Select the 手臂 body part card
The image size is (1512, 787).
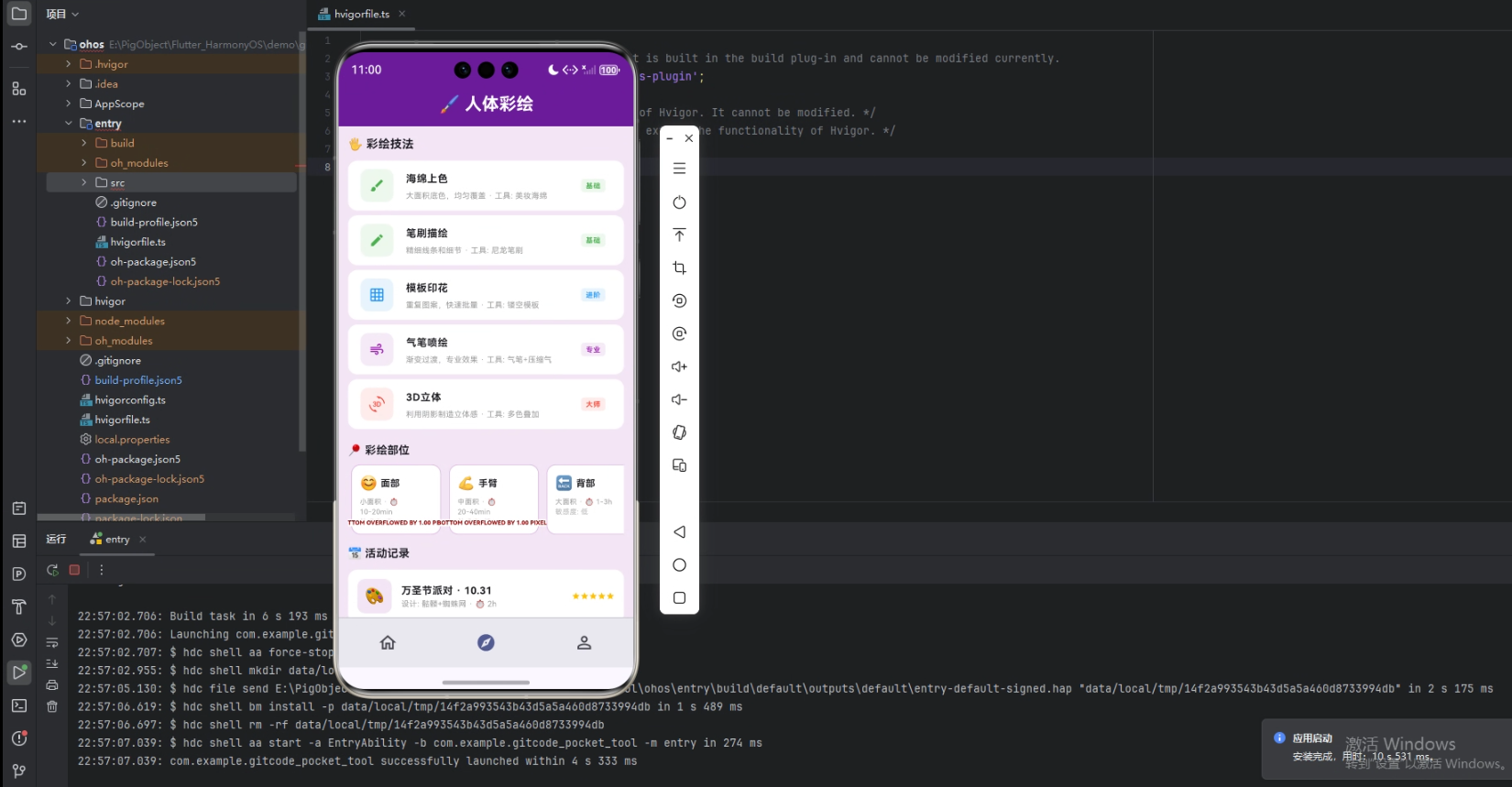point(494,498)
